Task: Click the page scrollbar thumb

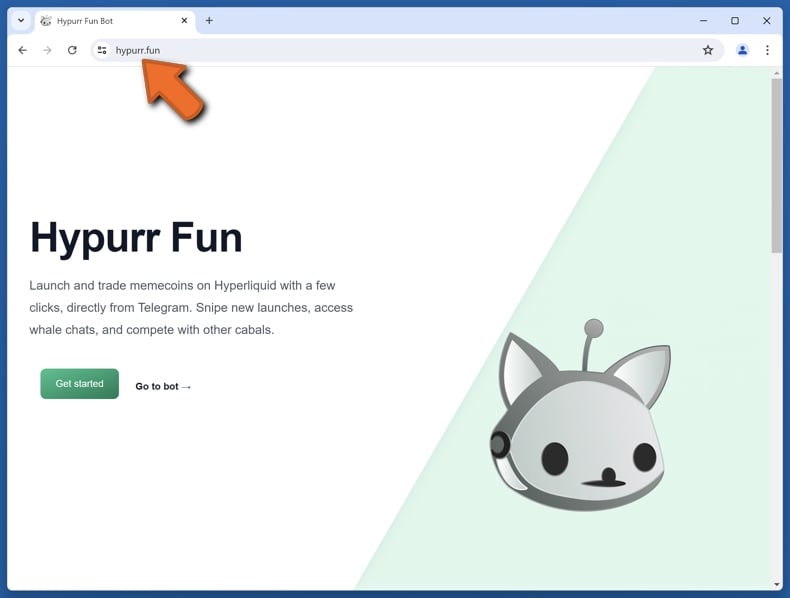Action: click(x=776, y=165)
